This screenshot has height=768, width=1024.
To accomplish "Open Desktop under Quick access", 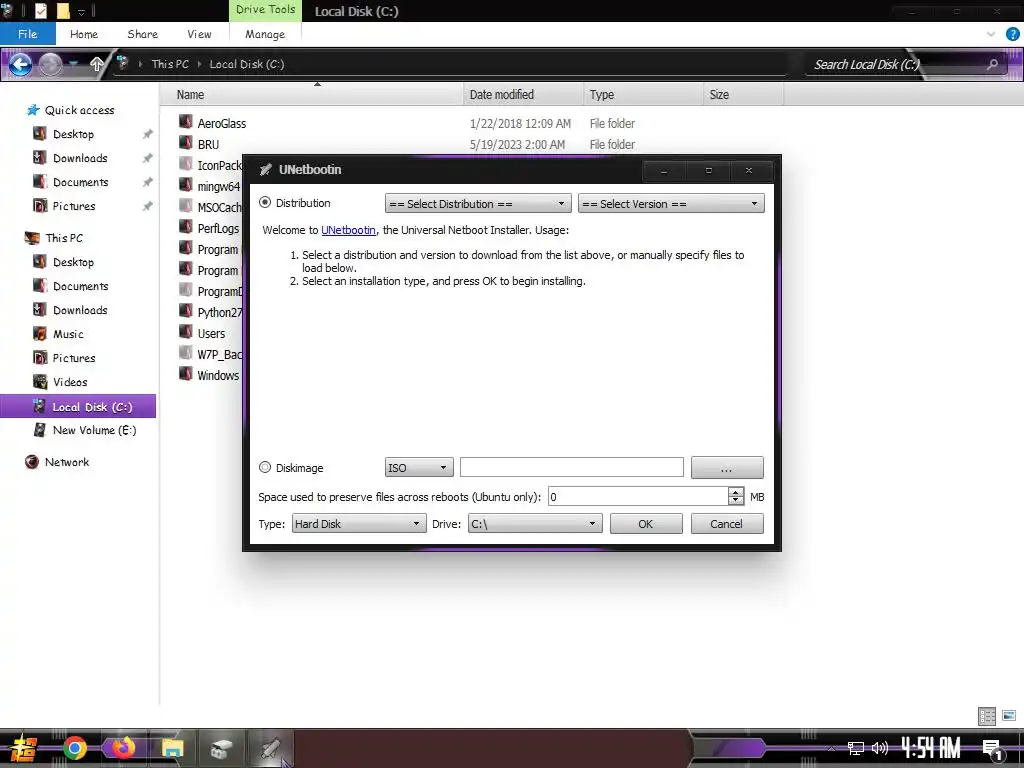I will [x=73, y=134].
